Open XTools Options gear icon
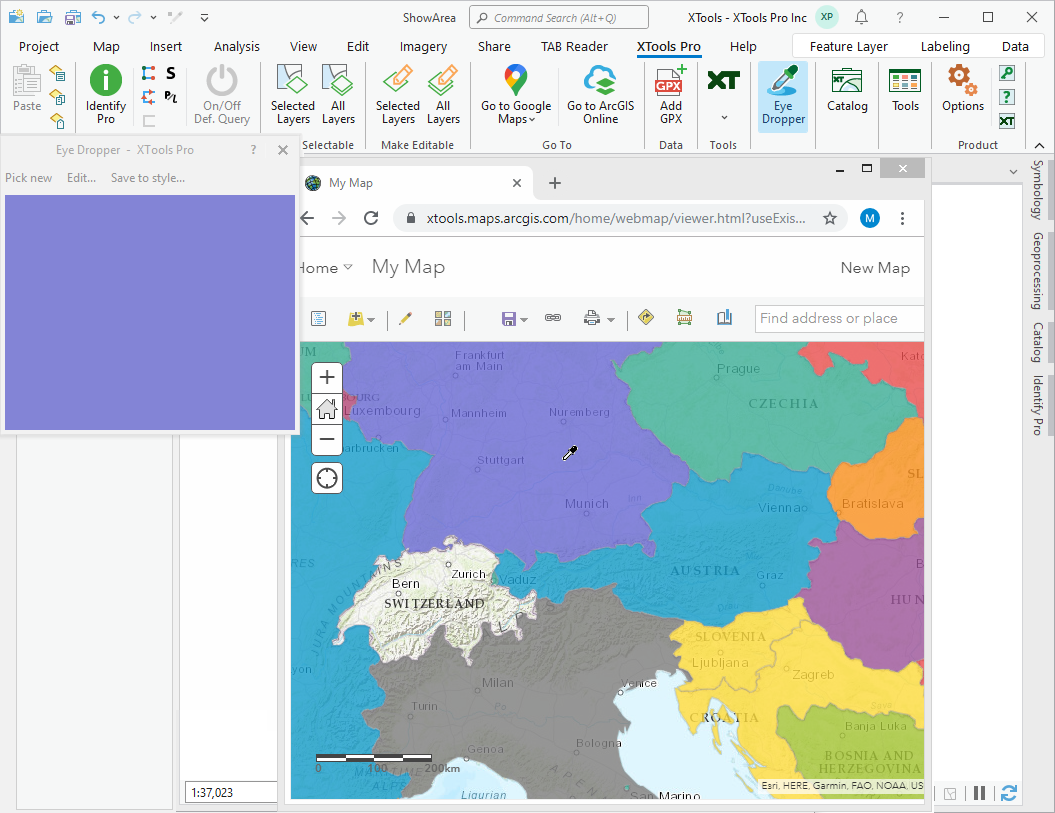 tap(962, 81)
